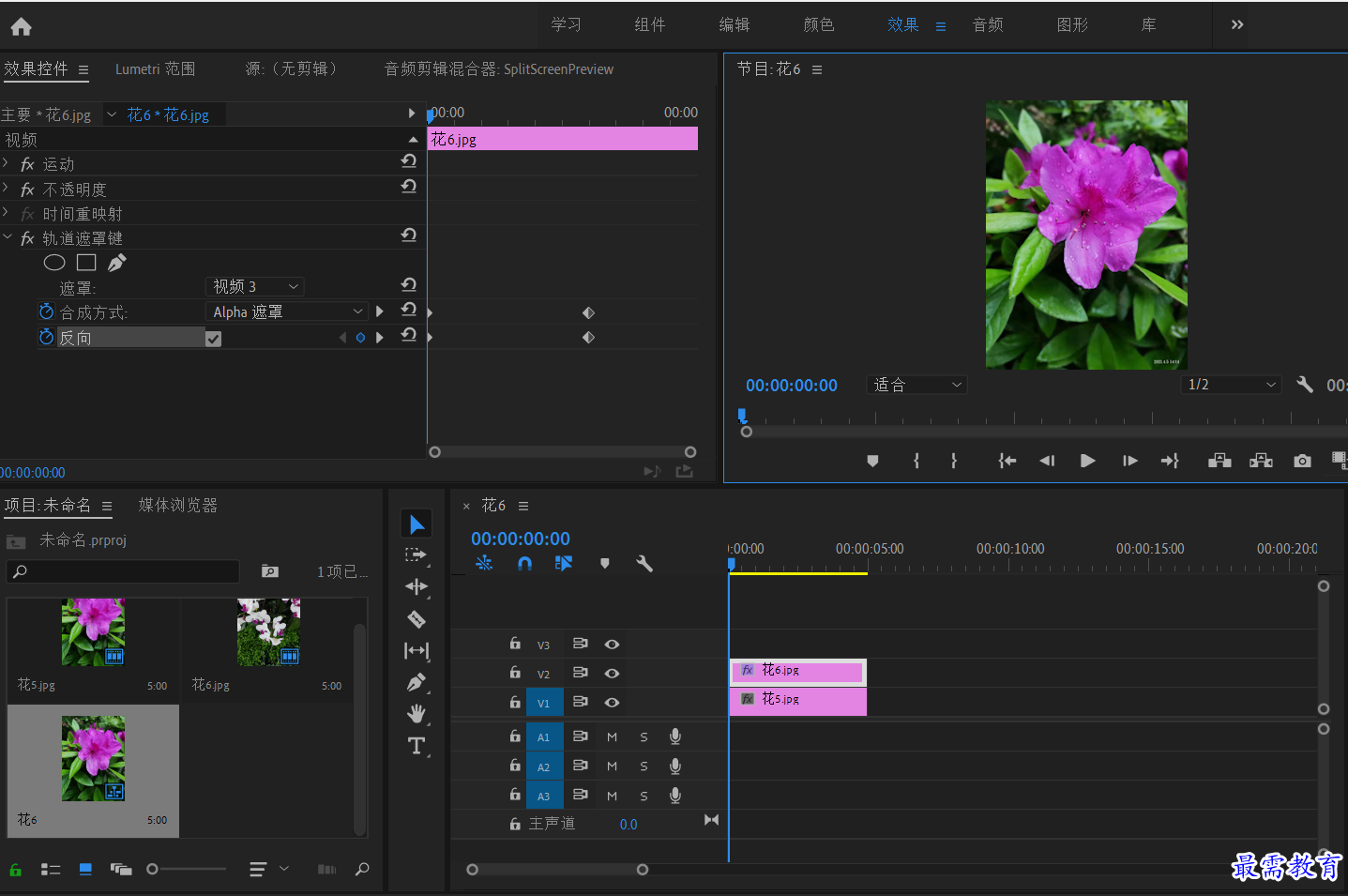This screenshot has height=896, width=1348.
Task: Show more workspaces with the double chevron
Action: point(1237,24)
